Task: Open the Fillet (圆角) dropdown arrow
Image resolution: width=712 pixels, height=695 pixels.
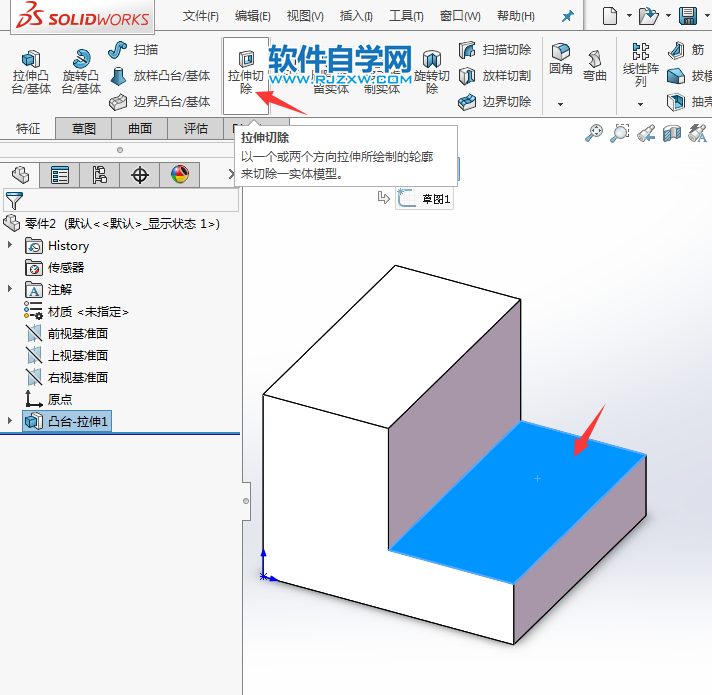Action: (x=560, y=104)
